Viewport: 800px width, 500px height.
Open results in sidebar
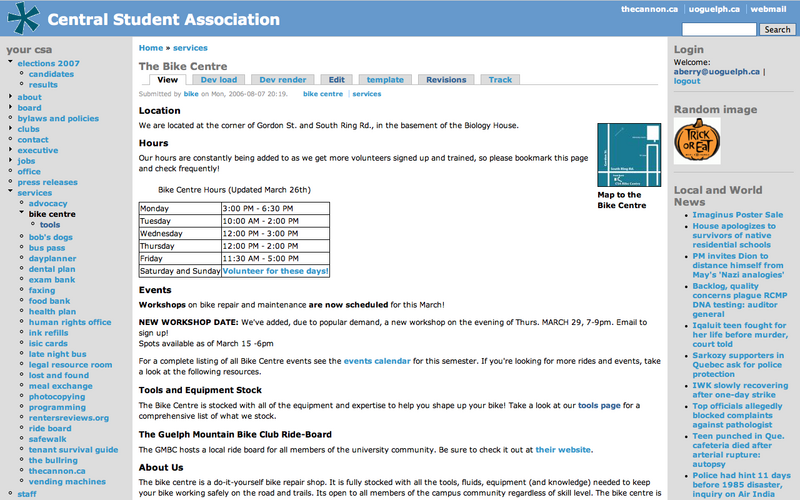pyautogui.click(x=43, y=85)
